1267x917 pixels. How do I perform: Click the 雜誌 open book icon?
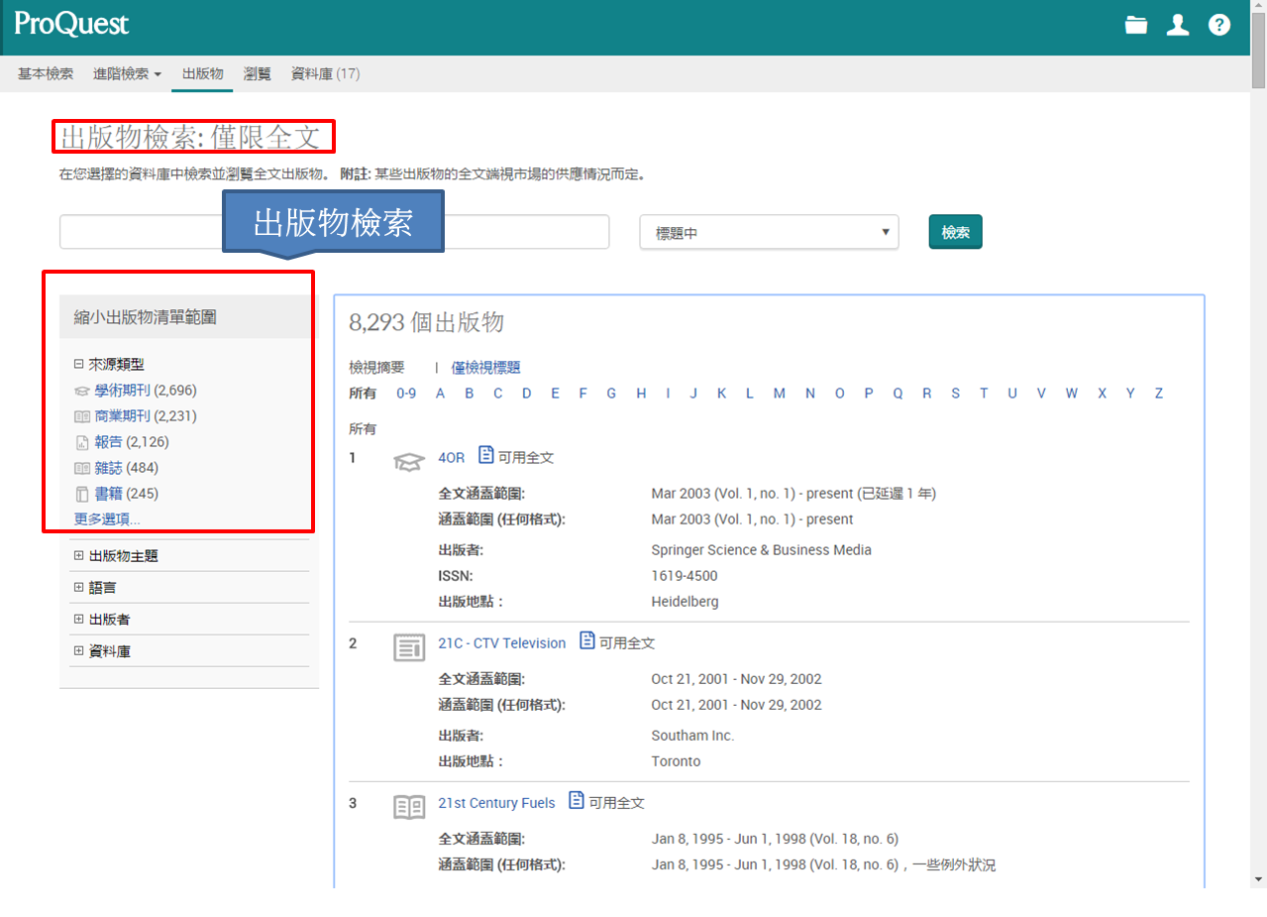click(82, 468)
